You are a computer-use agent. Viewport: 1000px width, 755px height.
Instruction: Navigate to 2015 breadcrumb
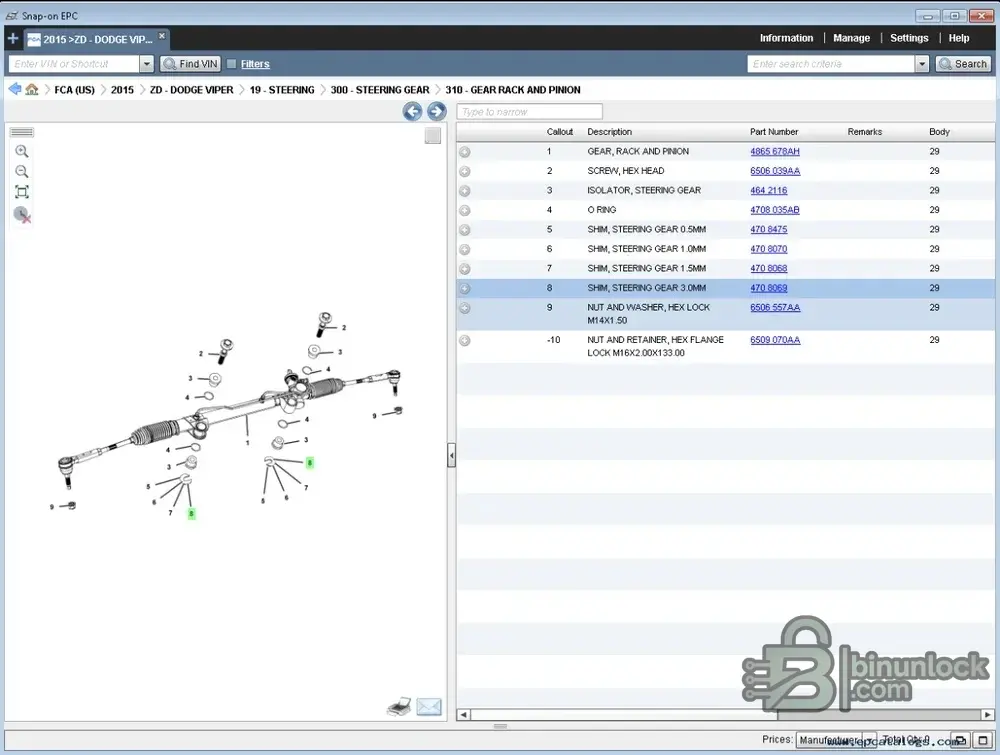[x=122, y=90]
